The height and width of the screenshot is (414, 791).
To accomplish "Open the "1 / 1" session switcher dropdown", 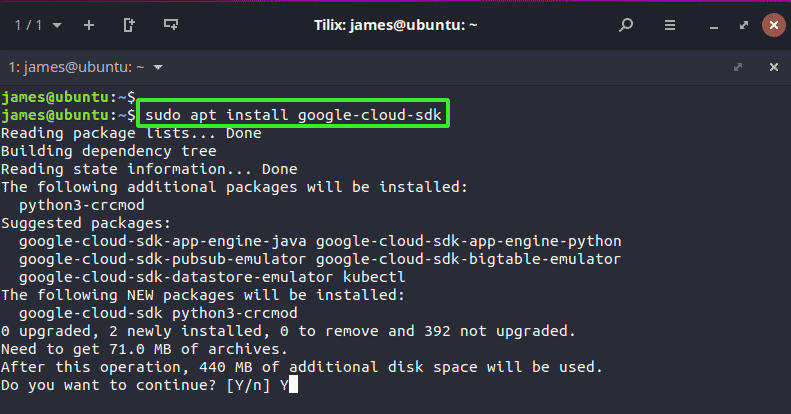I will (38, 25).
